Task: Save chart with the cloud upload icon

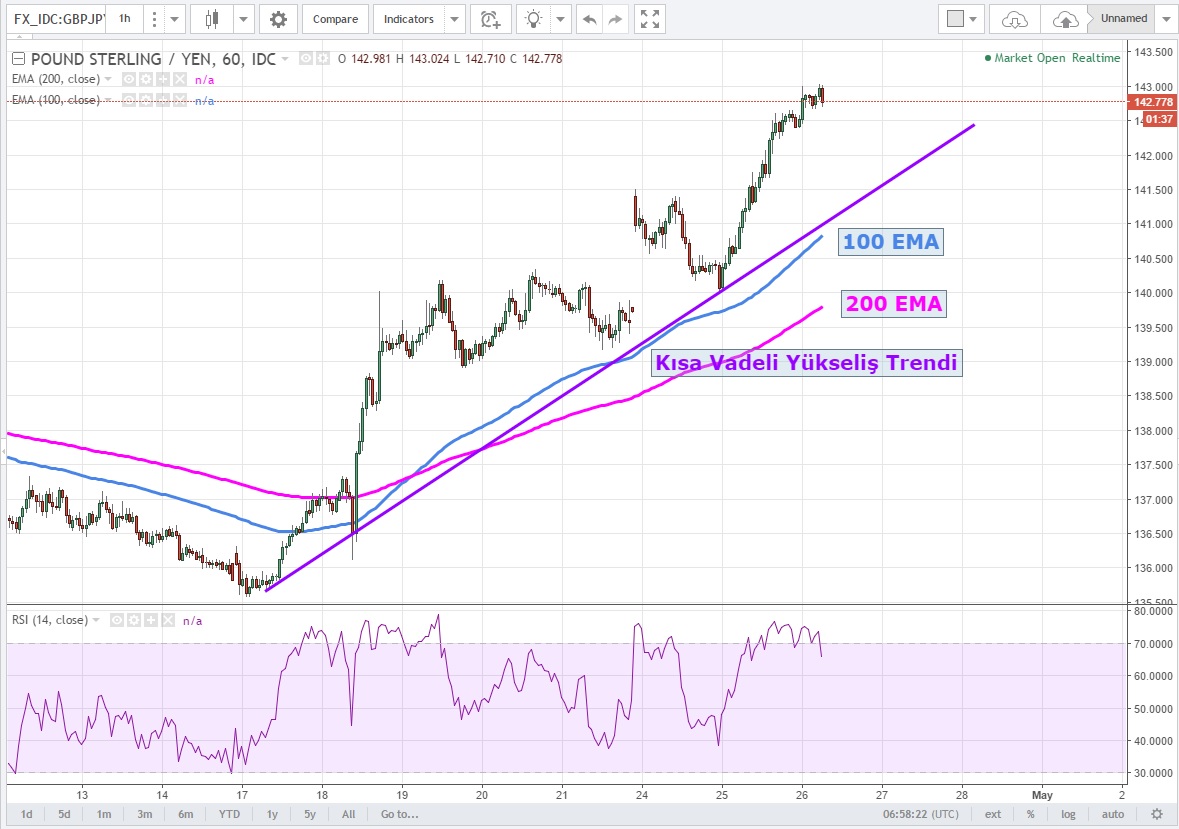Action: coord(1065,19)
